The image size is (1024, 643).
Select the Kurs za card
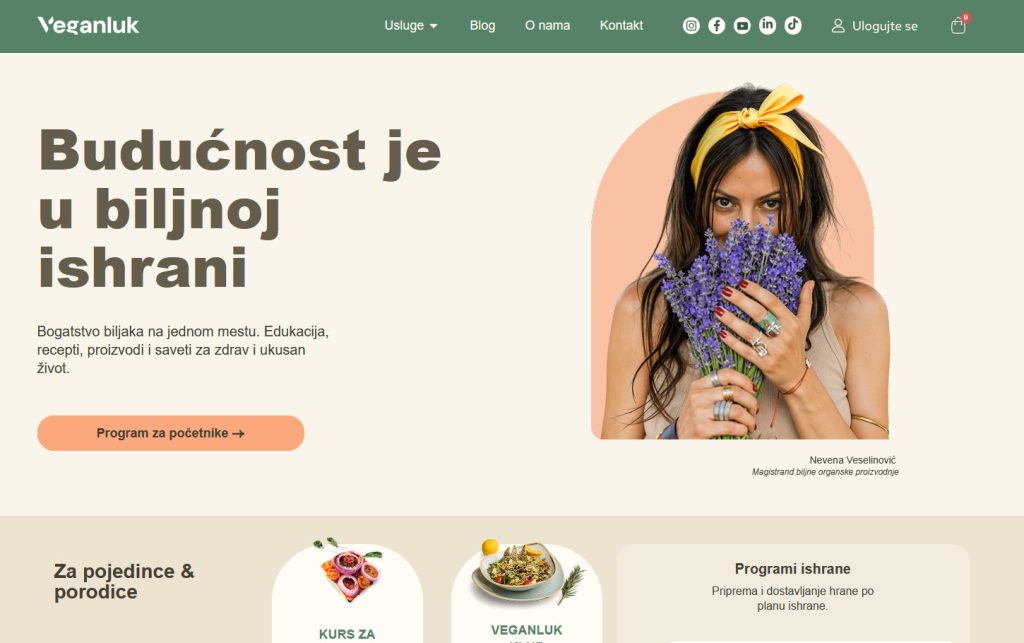point(347,591)
